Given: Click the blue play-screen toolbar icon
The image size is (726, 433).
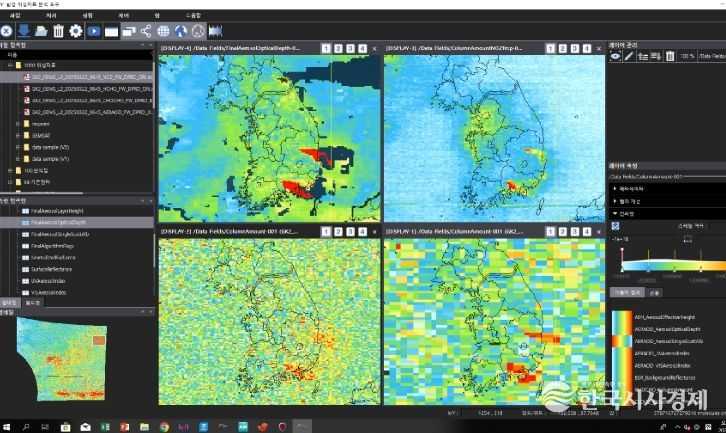Looking at the screenshot, I should tap(94, 30).
